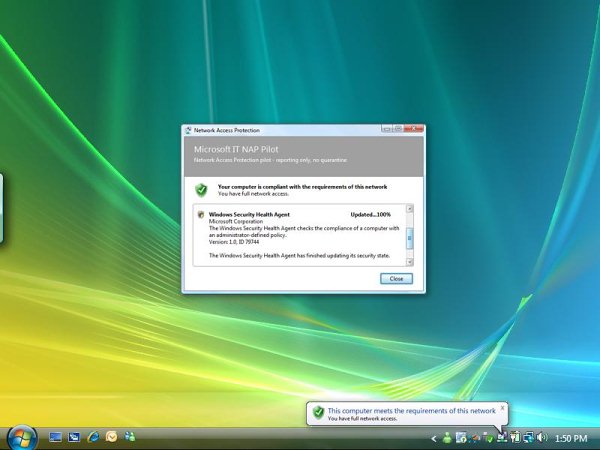Click balloon title about network requirements

(x=411, y=411)
